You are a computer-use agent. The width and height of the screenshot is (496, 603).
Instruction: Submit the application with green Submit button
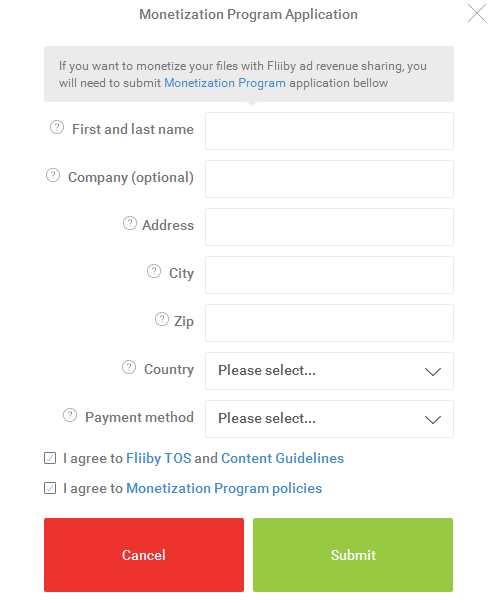pos(353,555)
